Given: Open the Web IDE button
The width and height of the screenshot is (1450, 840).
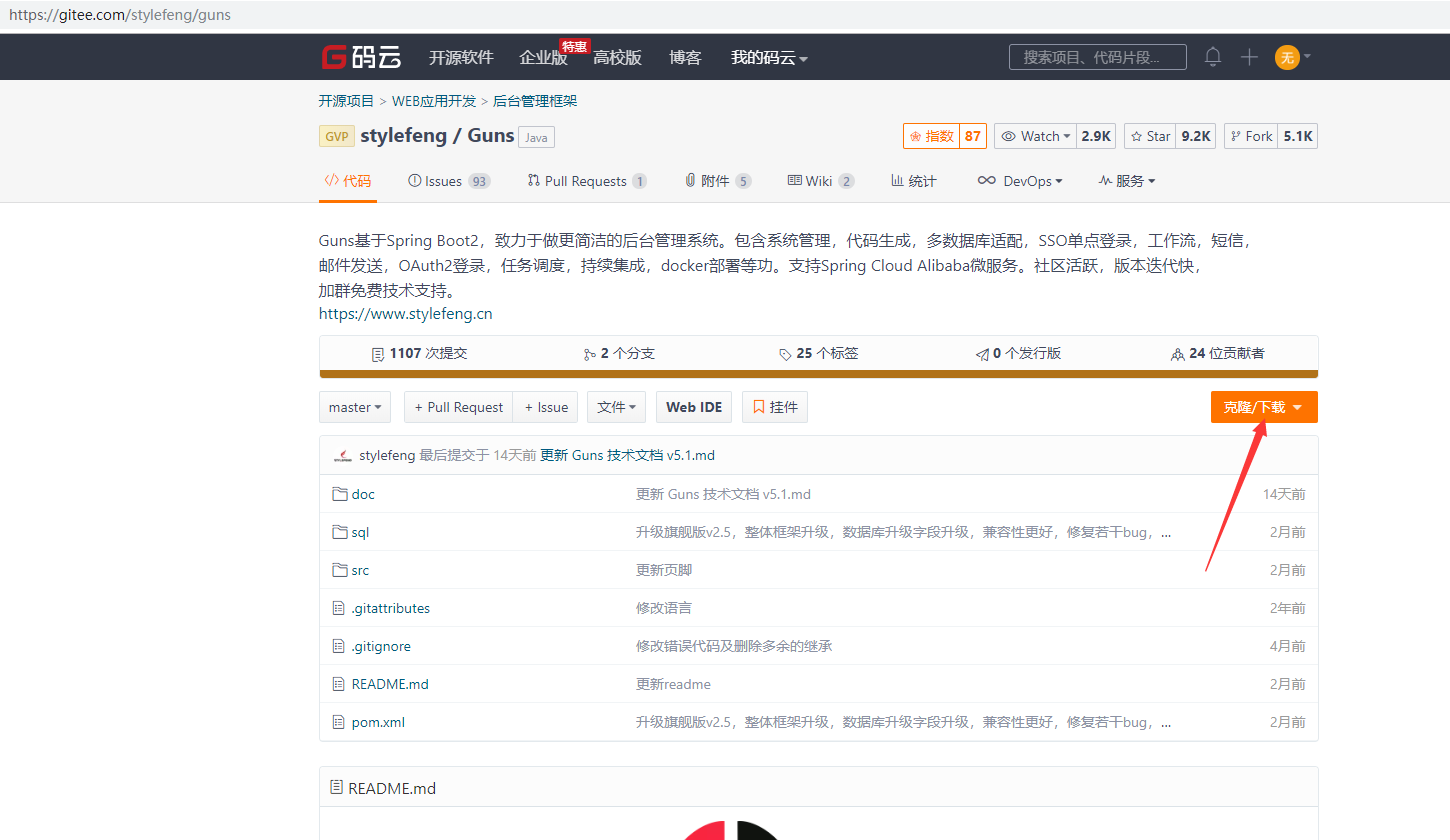Looking at the screenshot, I should [694, 407].
